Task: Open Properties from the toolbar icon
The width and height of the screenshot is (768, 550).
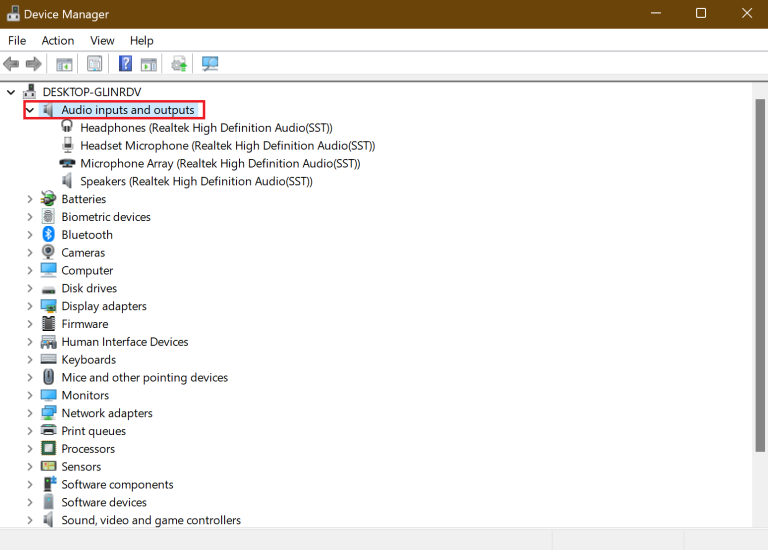Action: (94, 64)
